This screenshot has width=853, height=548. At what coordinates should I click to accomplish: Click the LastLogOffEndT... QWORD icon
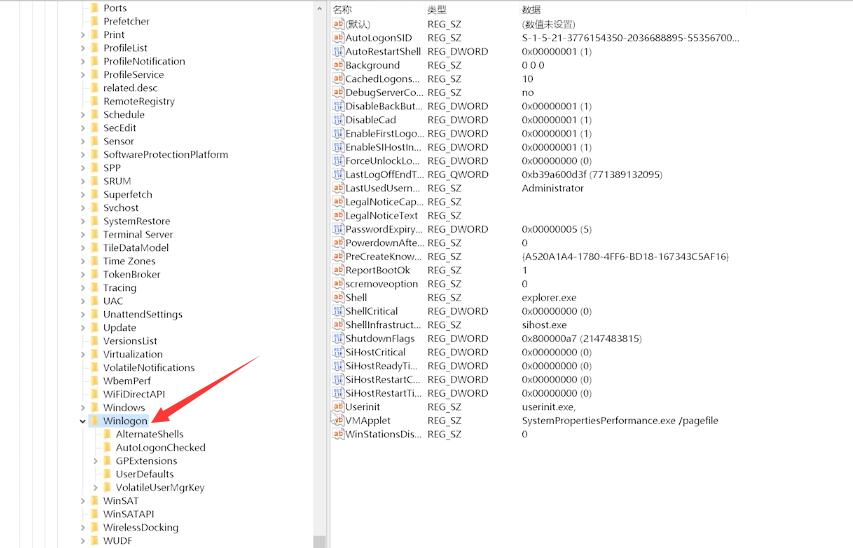click(x=338, y=174)
